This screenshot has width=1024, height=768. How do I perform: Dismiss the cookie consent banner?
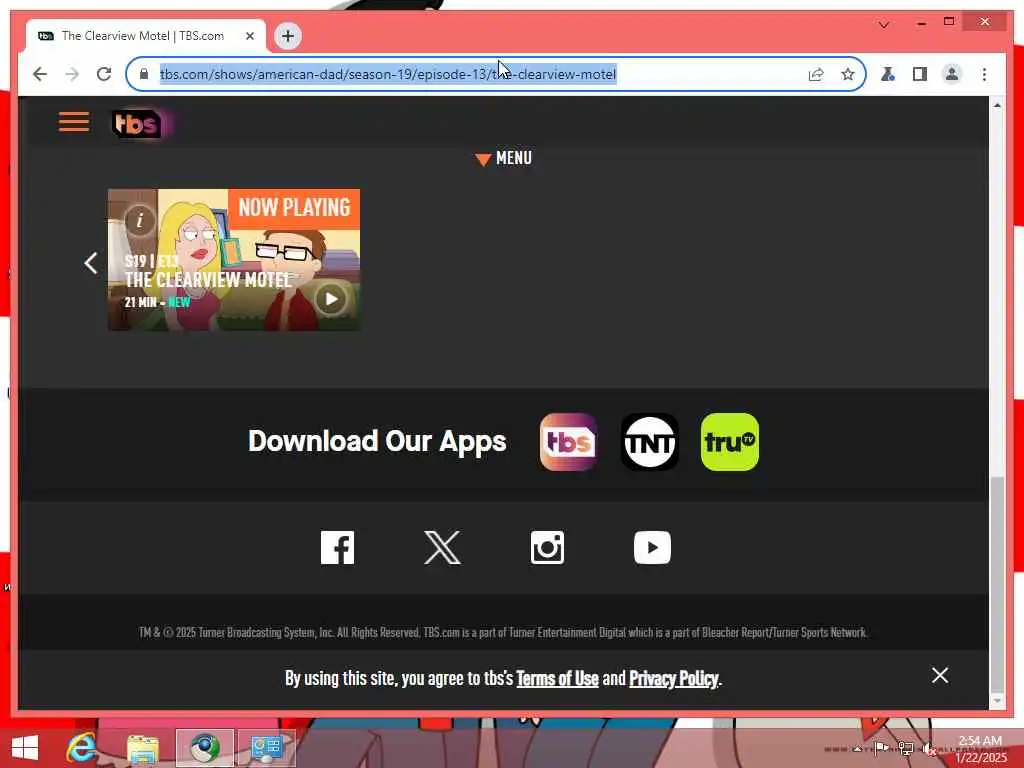[940, 675]
